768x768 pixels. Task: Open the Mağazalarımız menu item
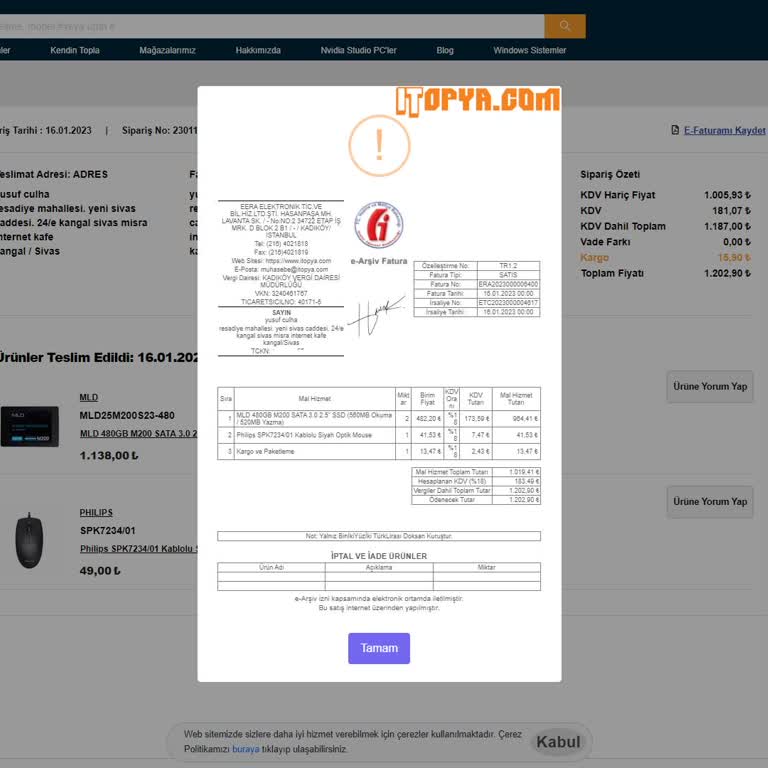[x=168, y=50]
